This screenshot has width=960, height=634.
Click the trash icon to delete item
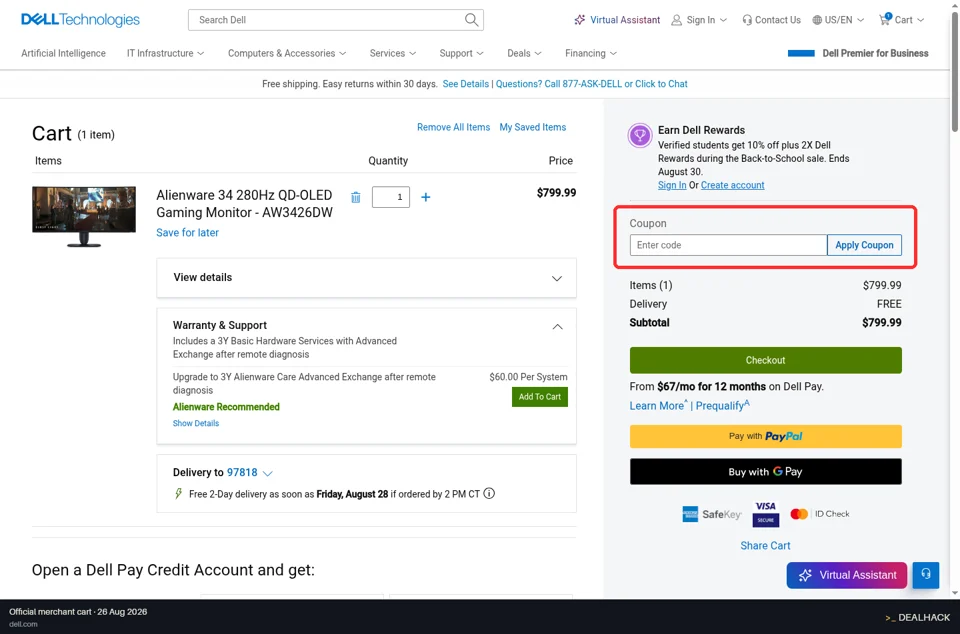pos(356,197)
